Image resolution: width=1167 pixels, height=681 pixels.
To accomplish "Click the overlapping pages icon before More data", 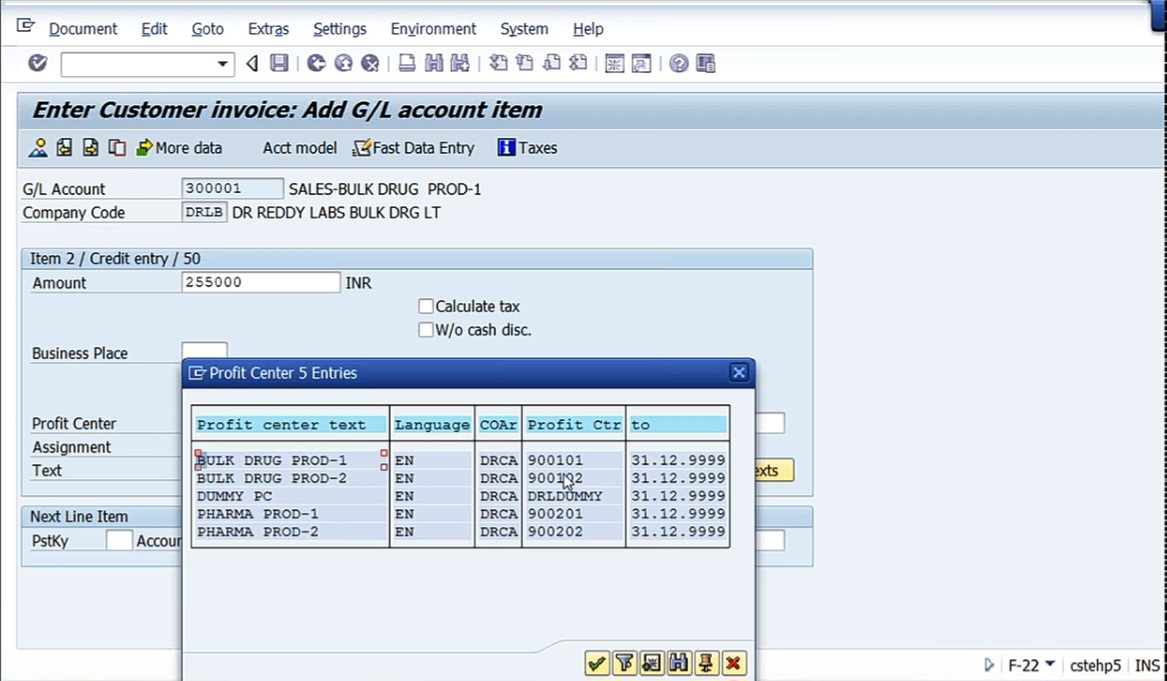I will coord(117,147).
